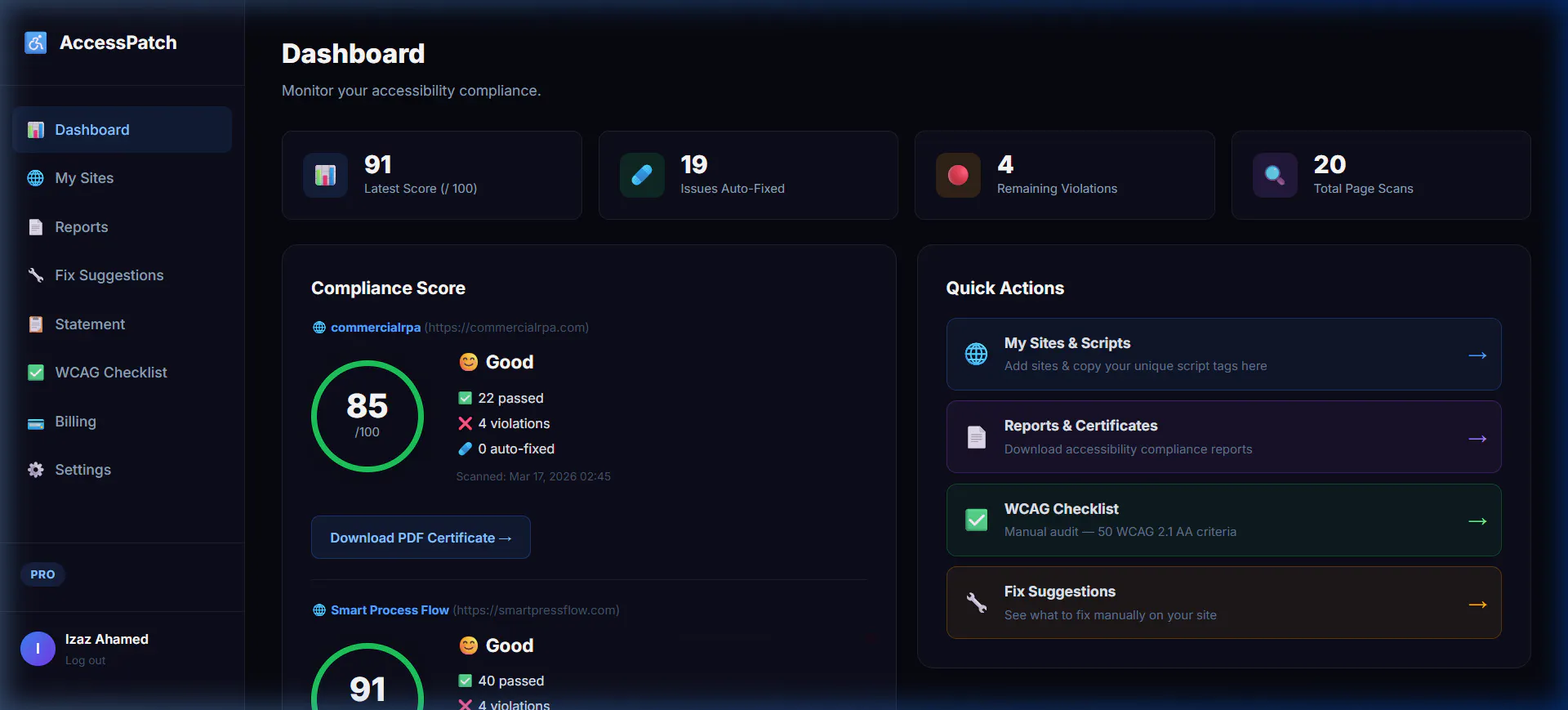
Task: Open Reports from the sidebar
Action: click(122, 227)
